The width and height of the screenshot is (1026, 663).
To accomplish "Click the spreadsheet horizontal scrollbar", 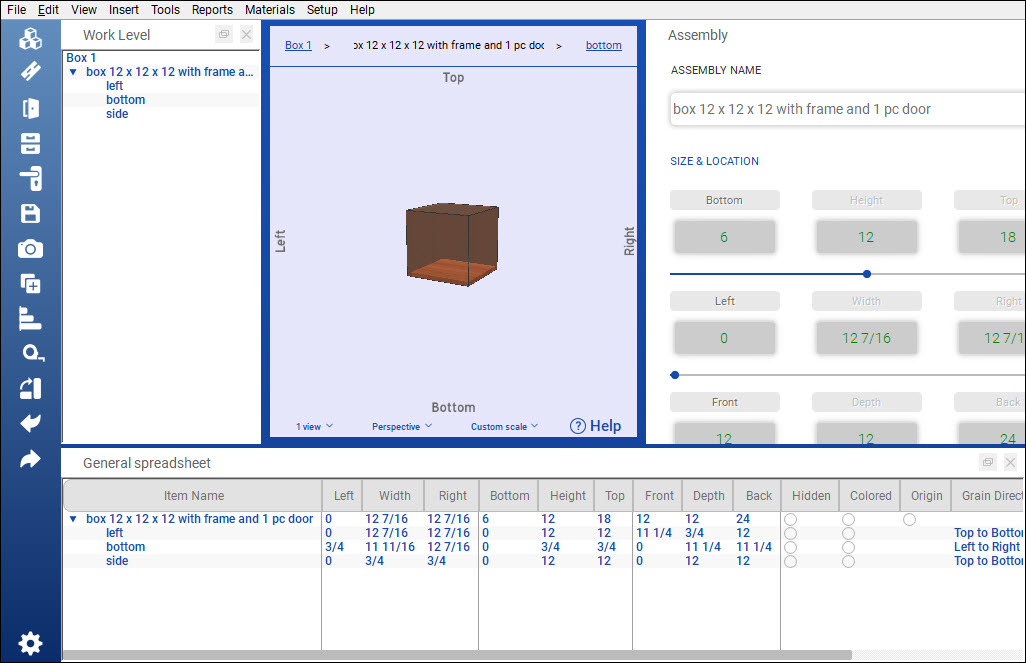I will tap(457, 655).
